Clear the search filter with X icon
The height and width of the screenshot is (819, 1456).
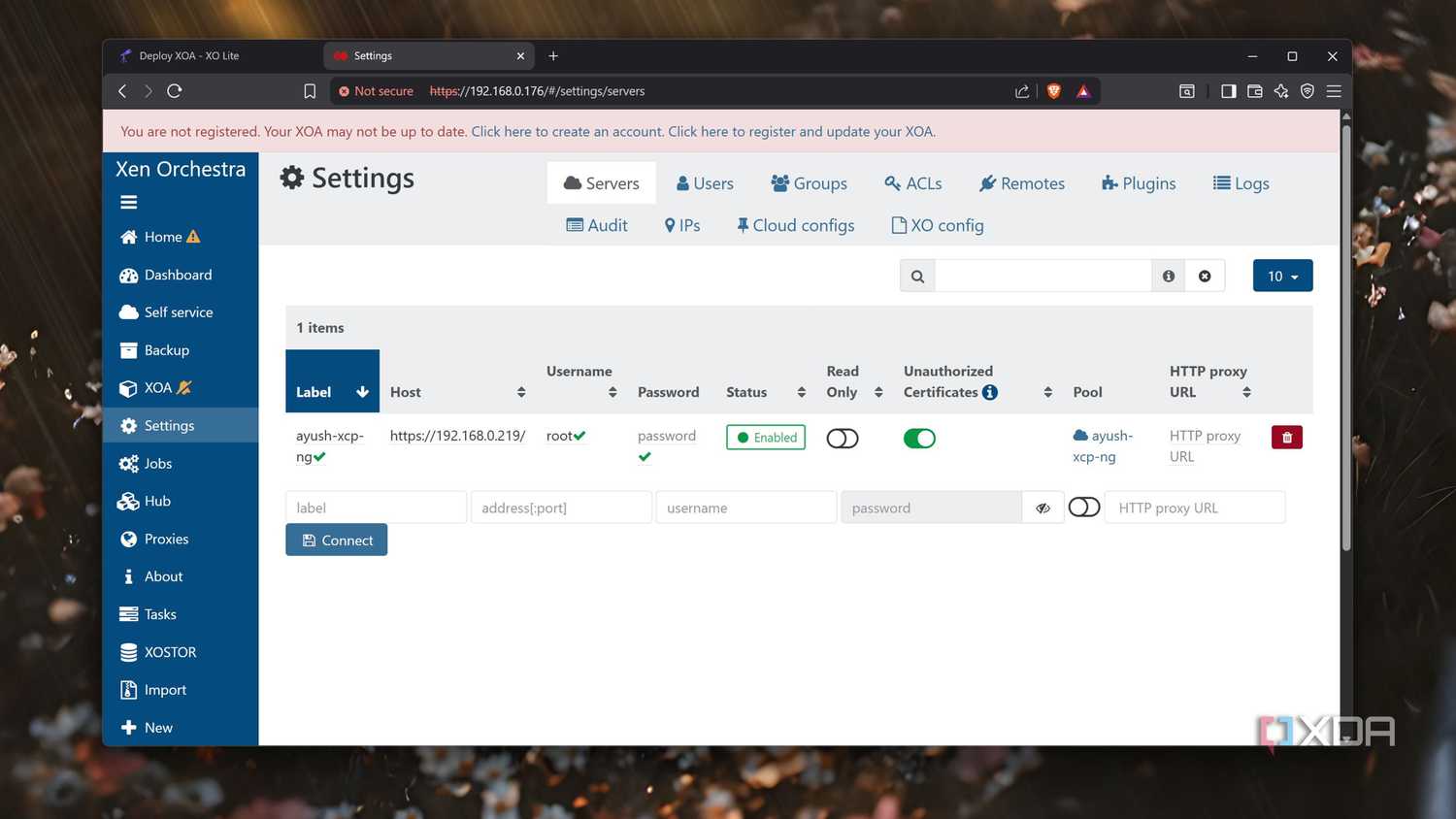tap(1205, 277)
